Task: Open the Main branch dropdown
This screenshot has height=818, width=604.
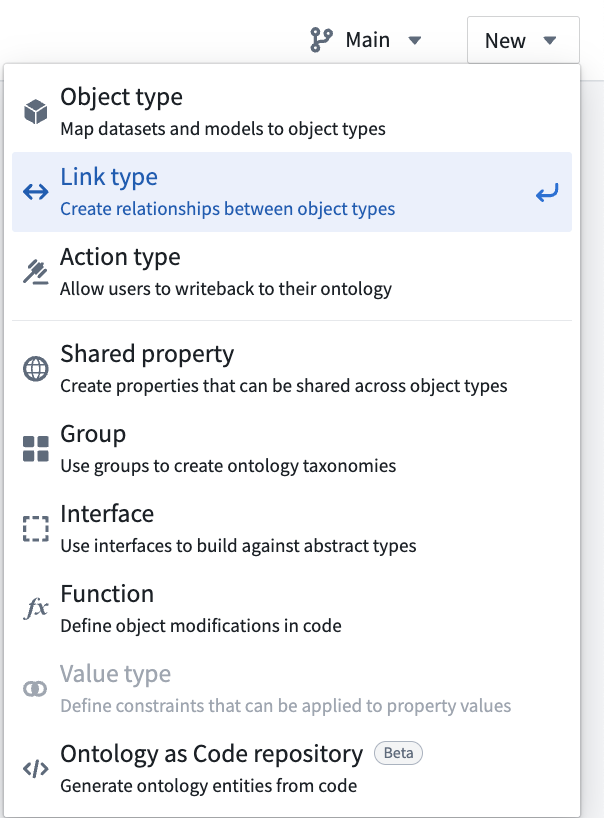Action: point(366,40)
